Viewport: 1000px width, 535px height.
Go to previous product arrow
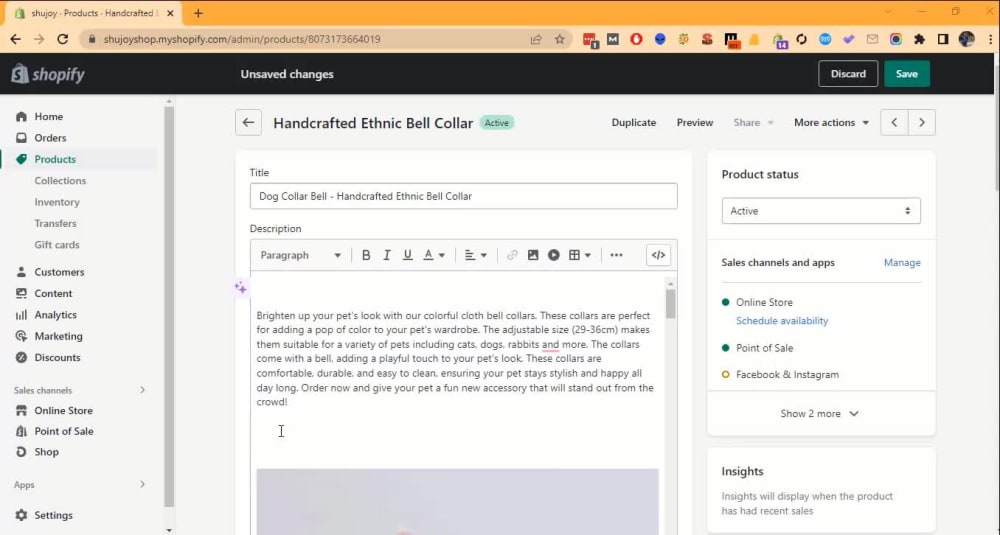(x=894, y=122)
